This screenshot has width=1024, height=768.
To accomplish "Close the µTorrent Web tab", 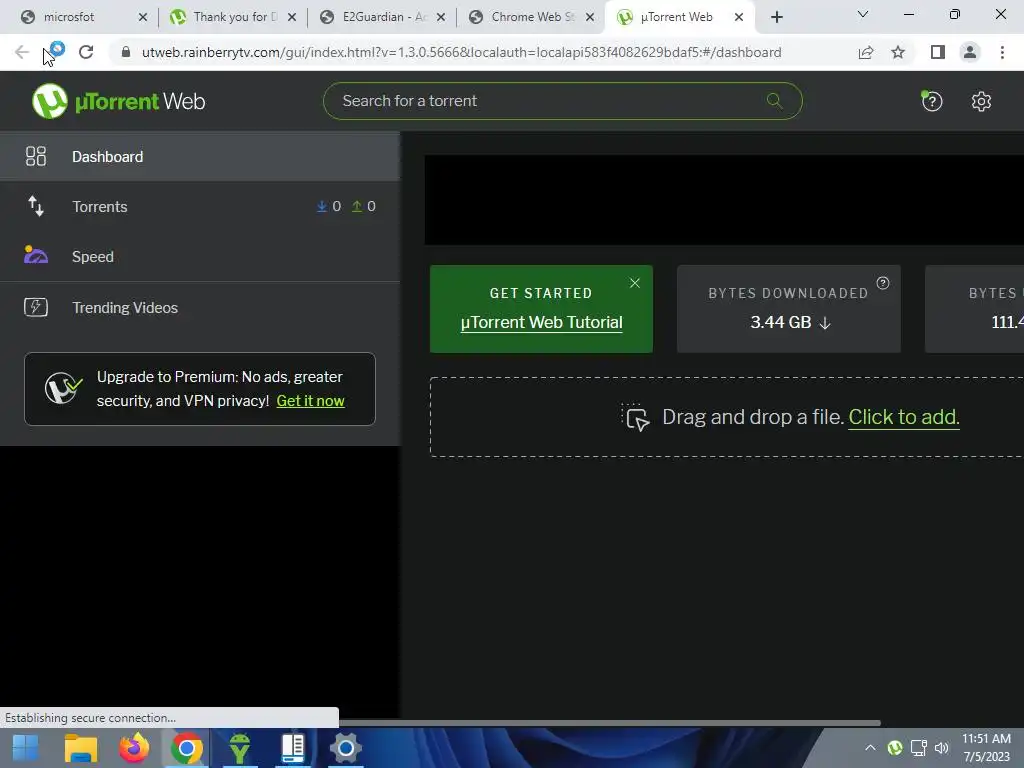I will (x=739, y=17).
